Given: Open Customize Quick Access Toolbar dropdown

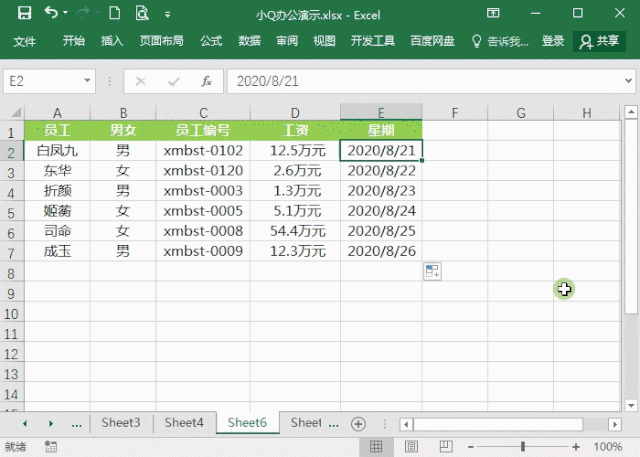Looking at the screenshot, I should coord(167,15).
